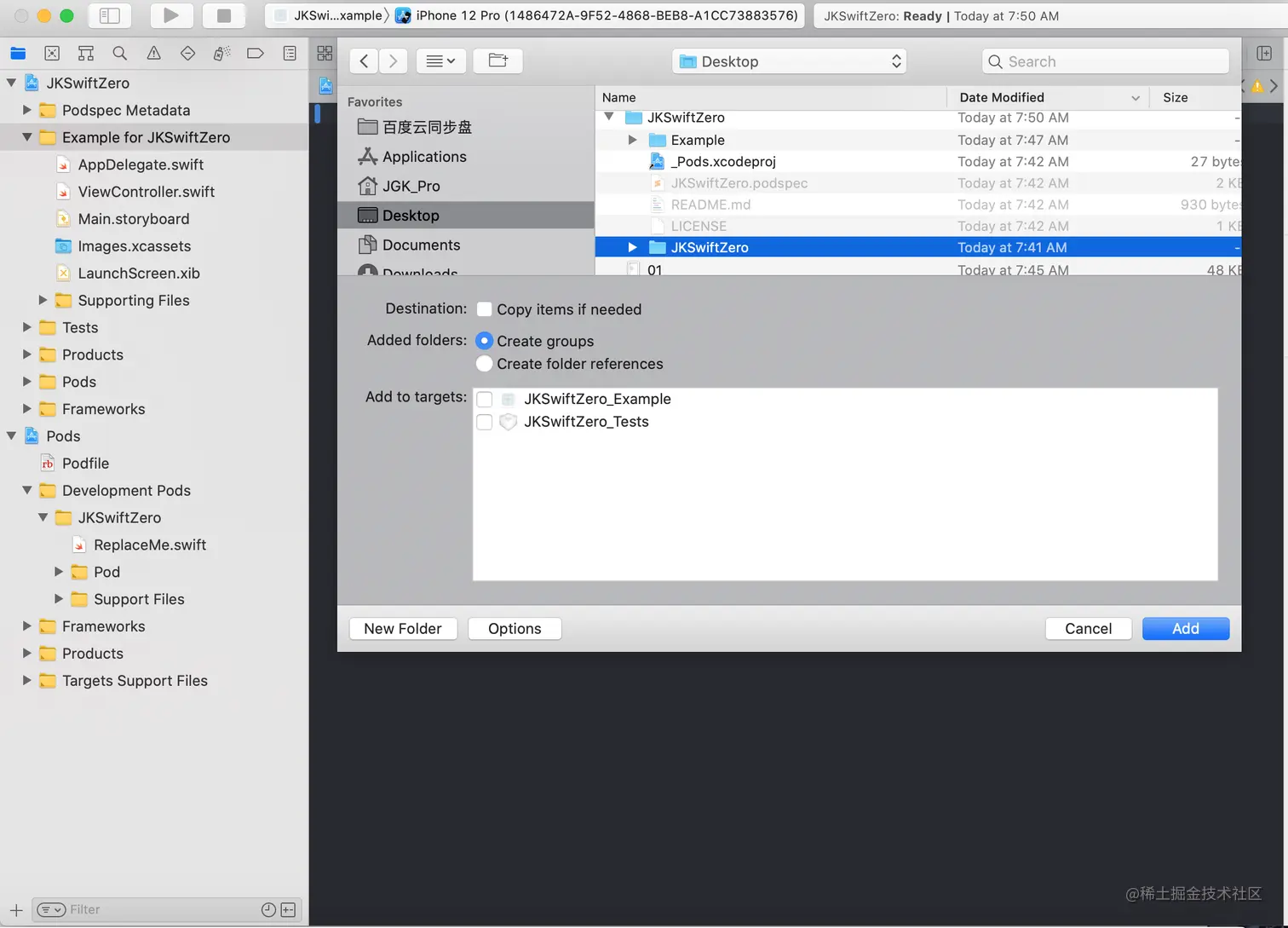Screen dimensions: 1288x928
Task: Enable Copy items if needed checkbox
Action: pyautogui.click(x=484, y=309)
